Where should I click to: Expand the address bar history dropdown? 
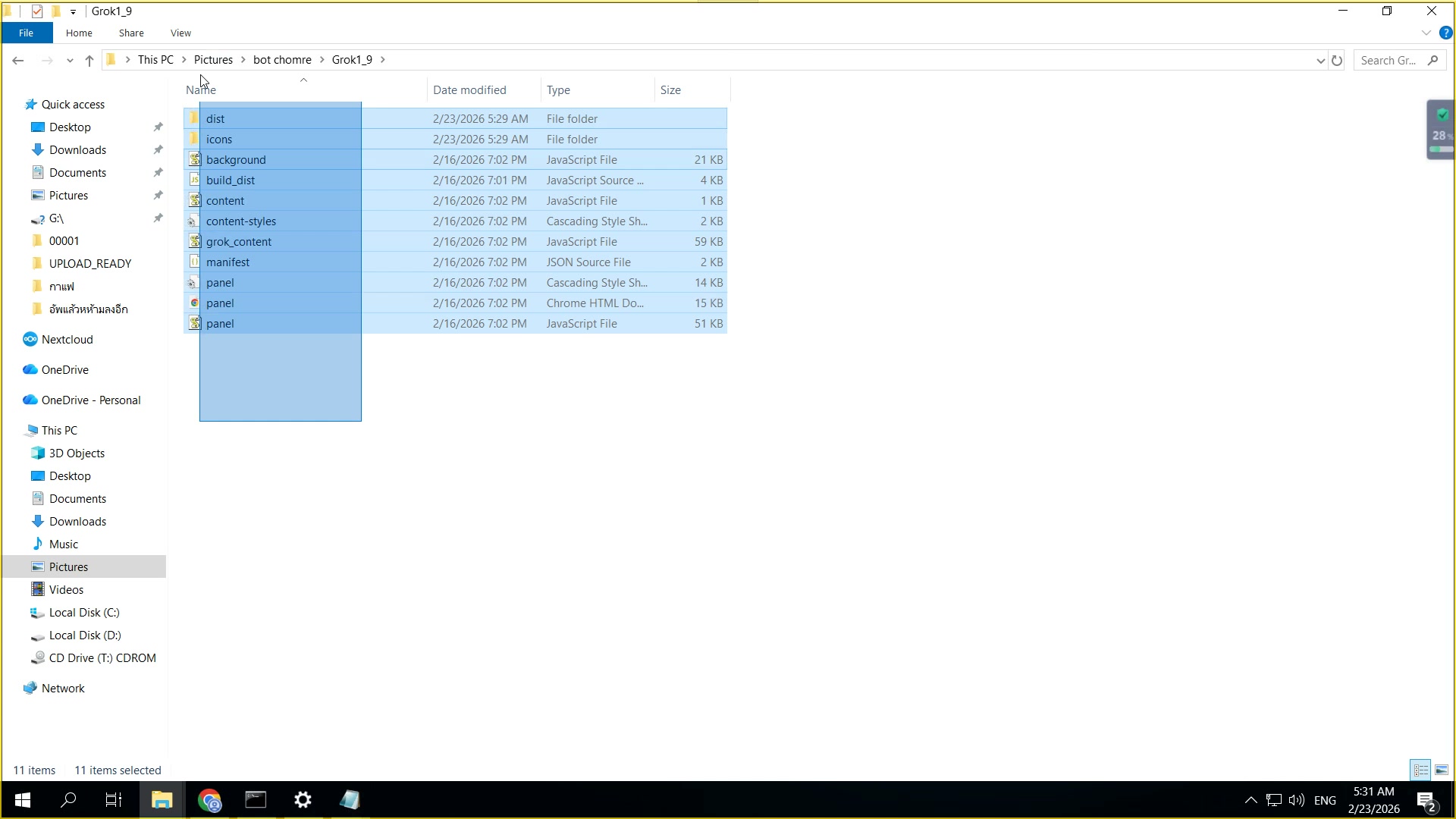(x=1320, y=61)
